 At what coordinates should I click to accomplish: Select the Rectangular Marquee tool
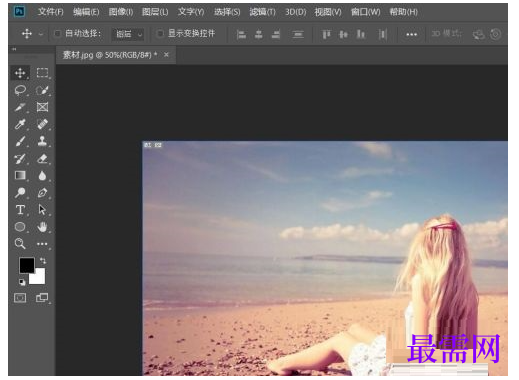42,73
